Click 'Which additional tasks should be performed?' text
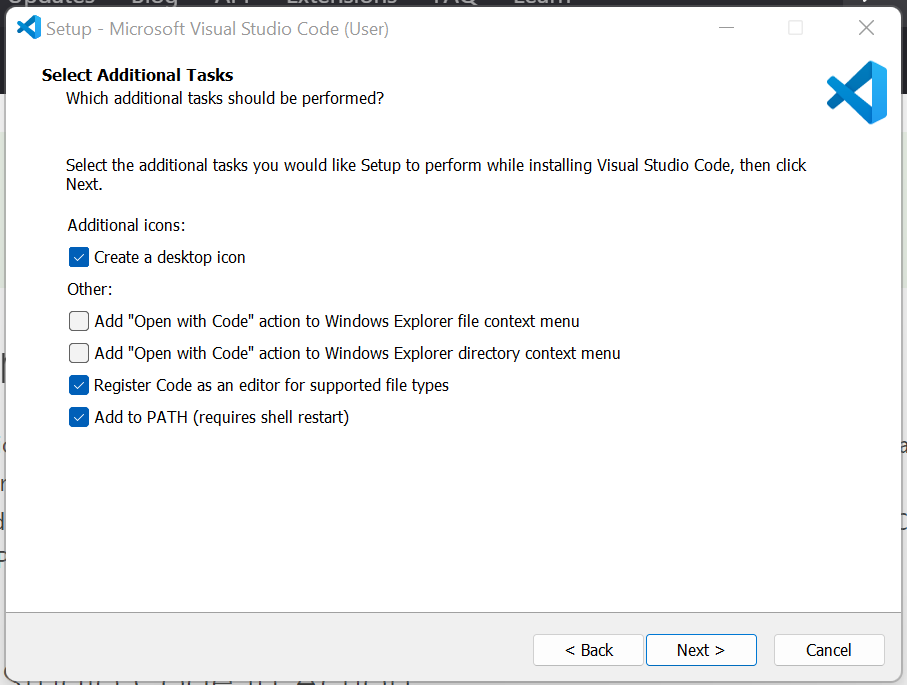Viewport: 907px width, 685px height. click(225, 98)
